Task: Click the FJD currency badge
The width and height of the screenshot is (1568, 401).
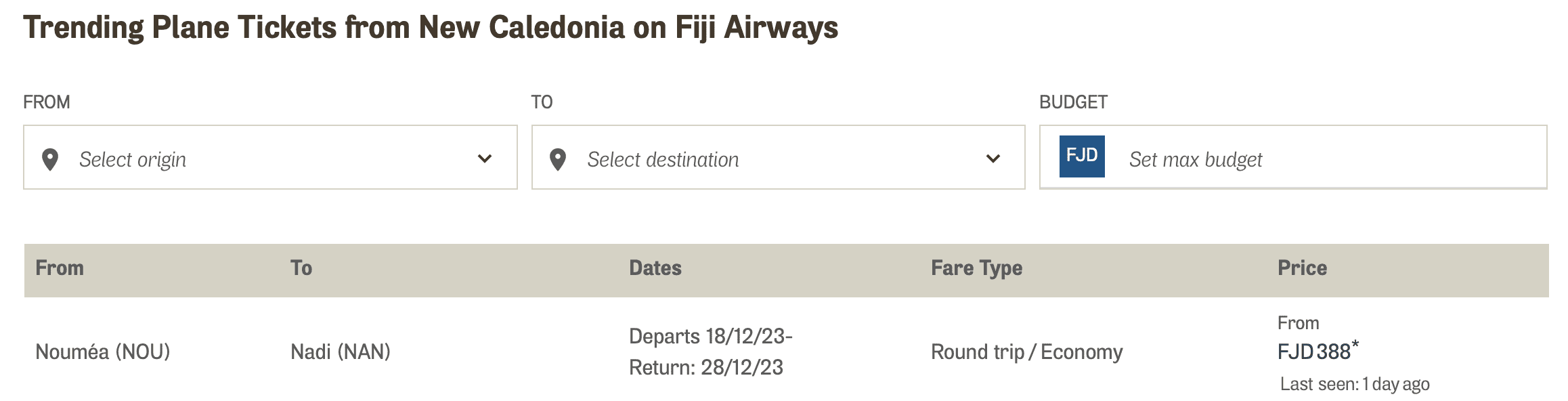Action: (x=1082, y=156)
